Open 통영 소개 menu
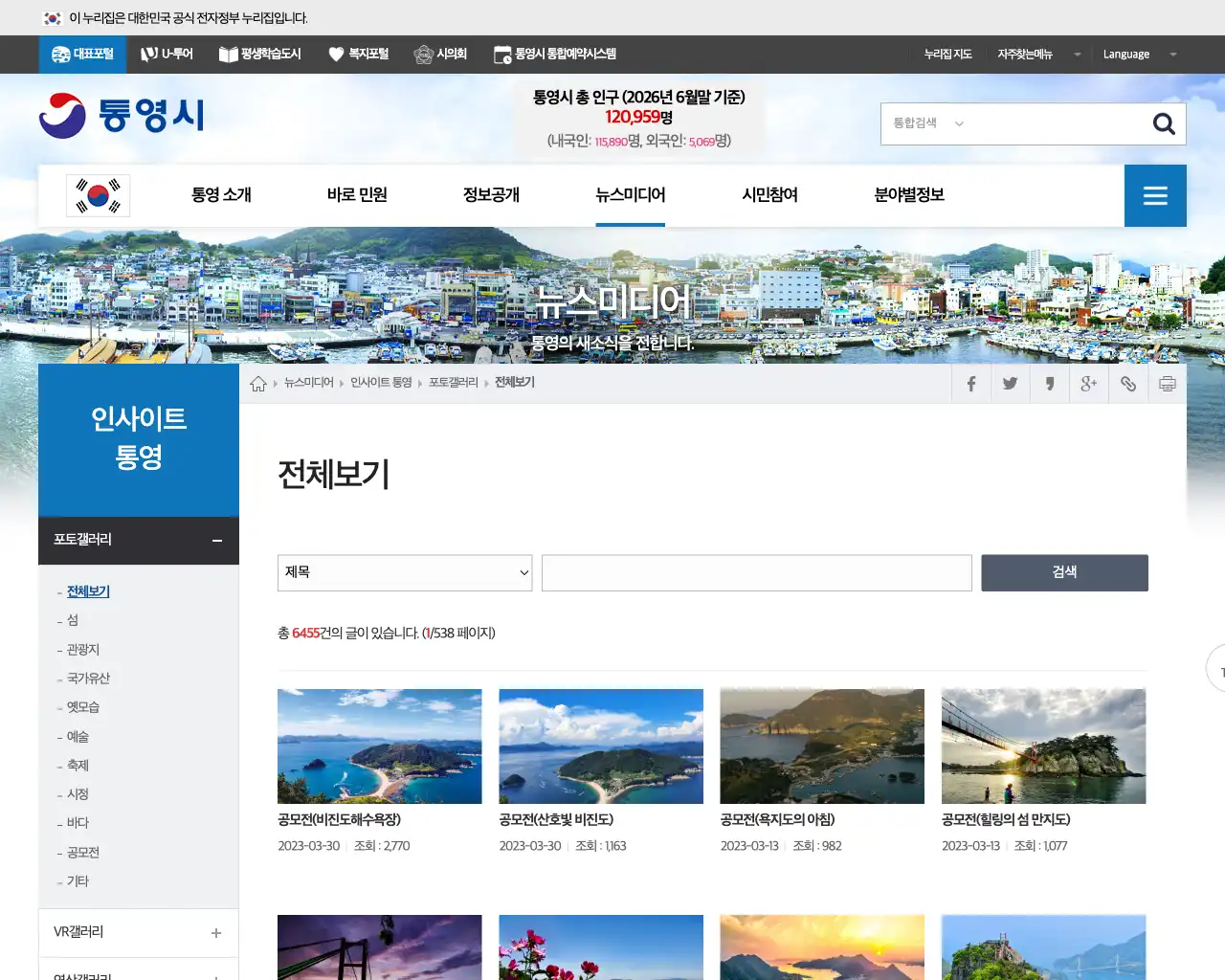This screenshot has height=980, width=1225. point(221,195)
